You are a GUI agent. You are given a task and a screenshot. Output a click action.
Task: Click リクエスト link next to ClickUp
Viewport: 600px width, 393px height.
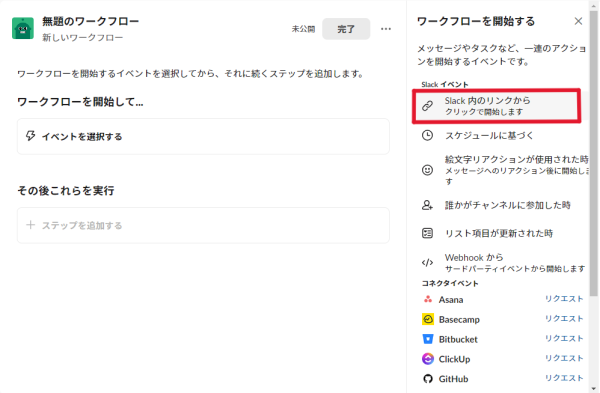(564, 359)
